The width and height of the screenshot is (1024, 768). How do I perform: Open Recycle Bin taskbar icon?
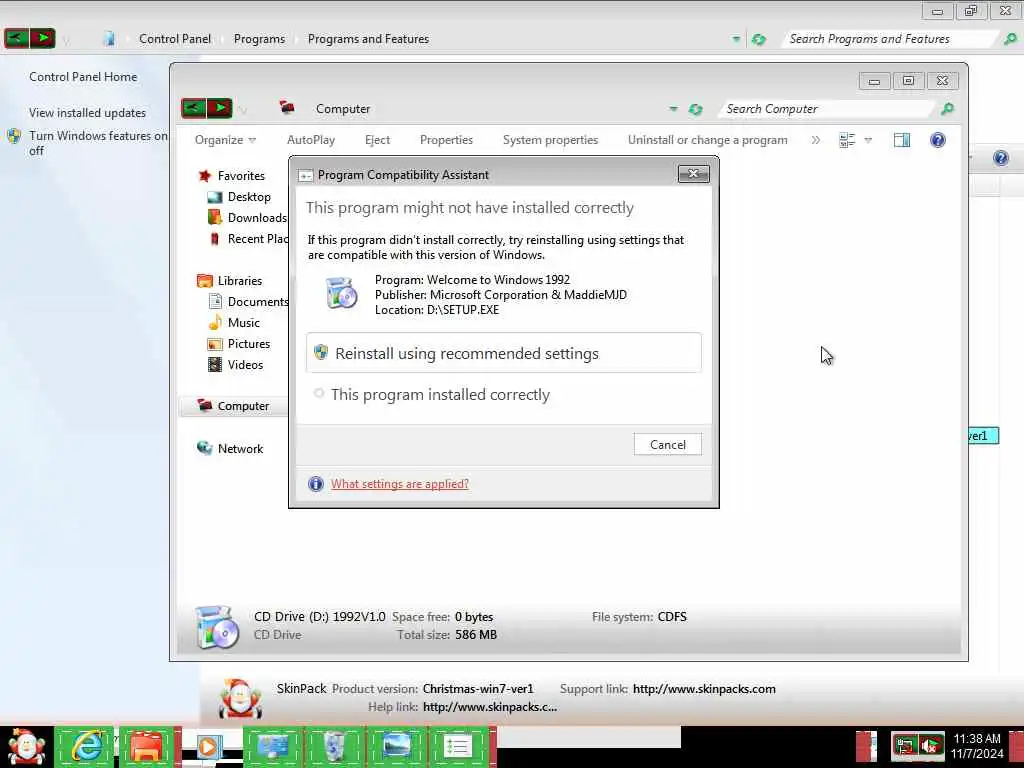334,746
